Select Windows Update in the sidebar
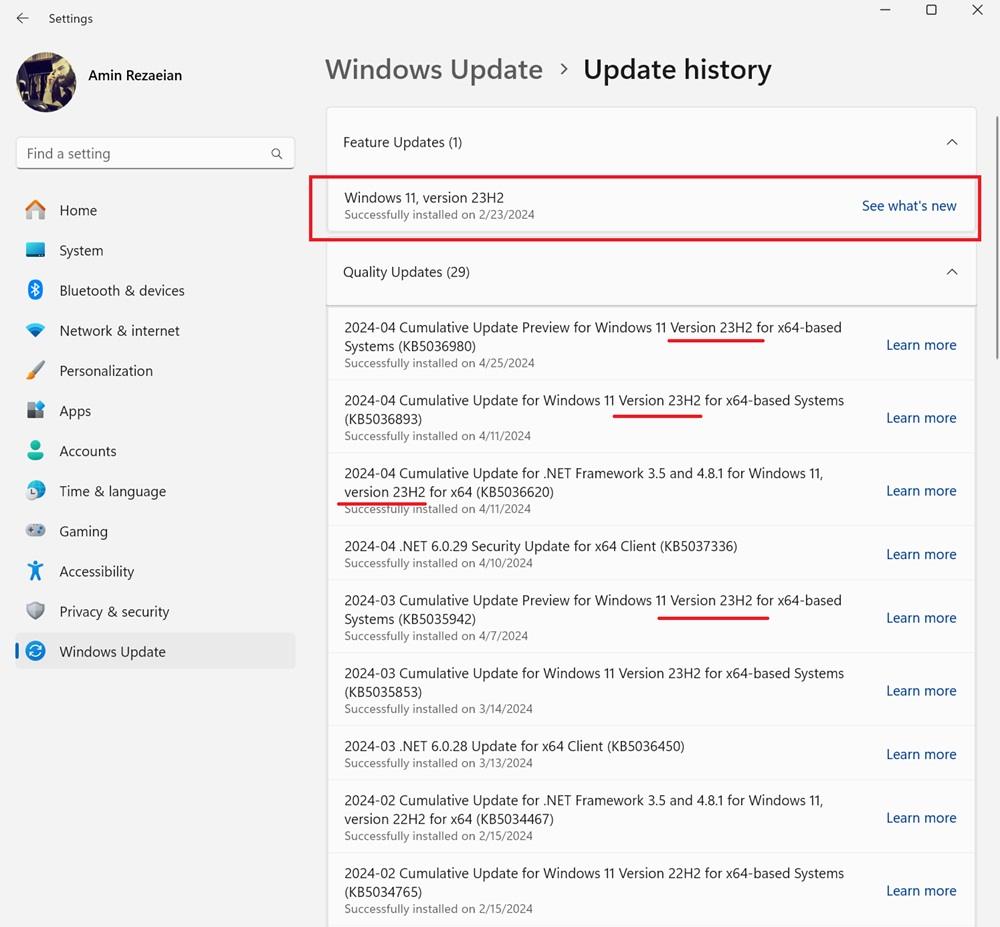The width and height of the screenshot is (1000, 927). click(x=112, y=651)
